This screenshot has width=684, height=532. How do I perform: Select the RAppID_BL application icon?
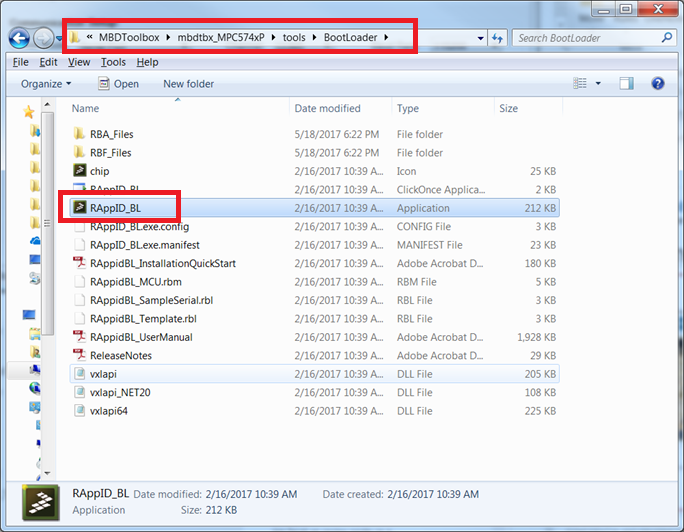point(79,208)
